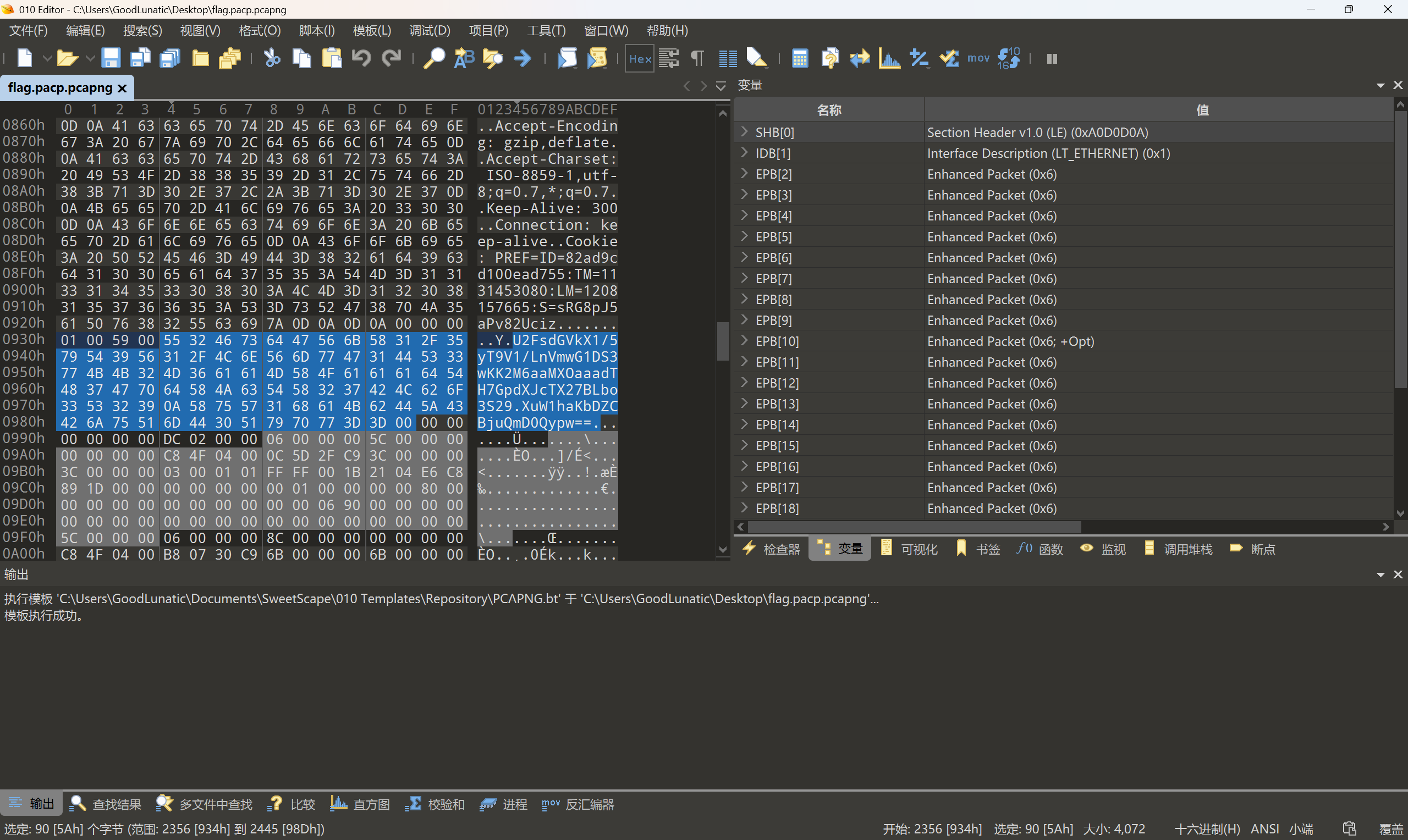
Task: Run script toolbar icon
Action: pos(566,58)
